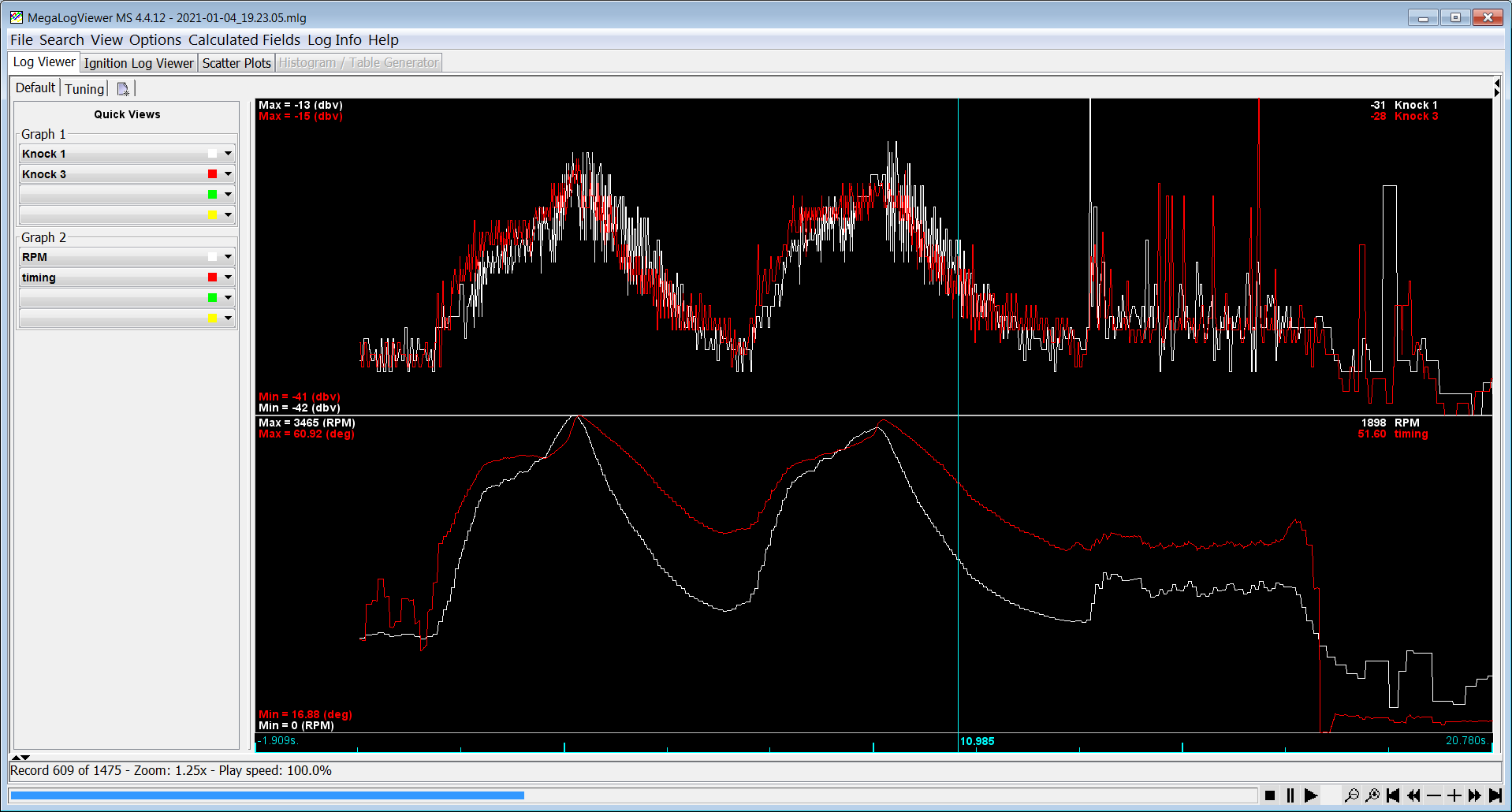This screenshot has height=812, width=1512.
Task: Click the Knock 1 value readout -31
Action: [1378, 105]
